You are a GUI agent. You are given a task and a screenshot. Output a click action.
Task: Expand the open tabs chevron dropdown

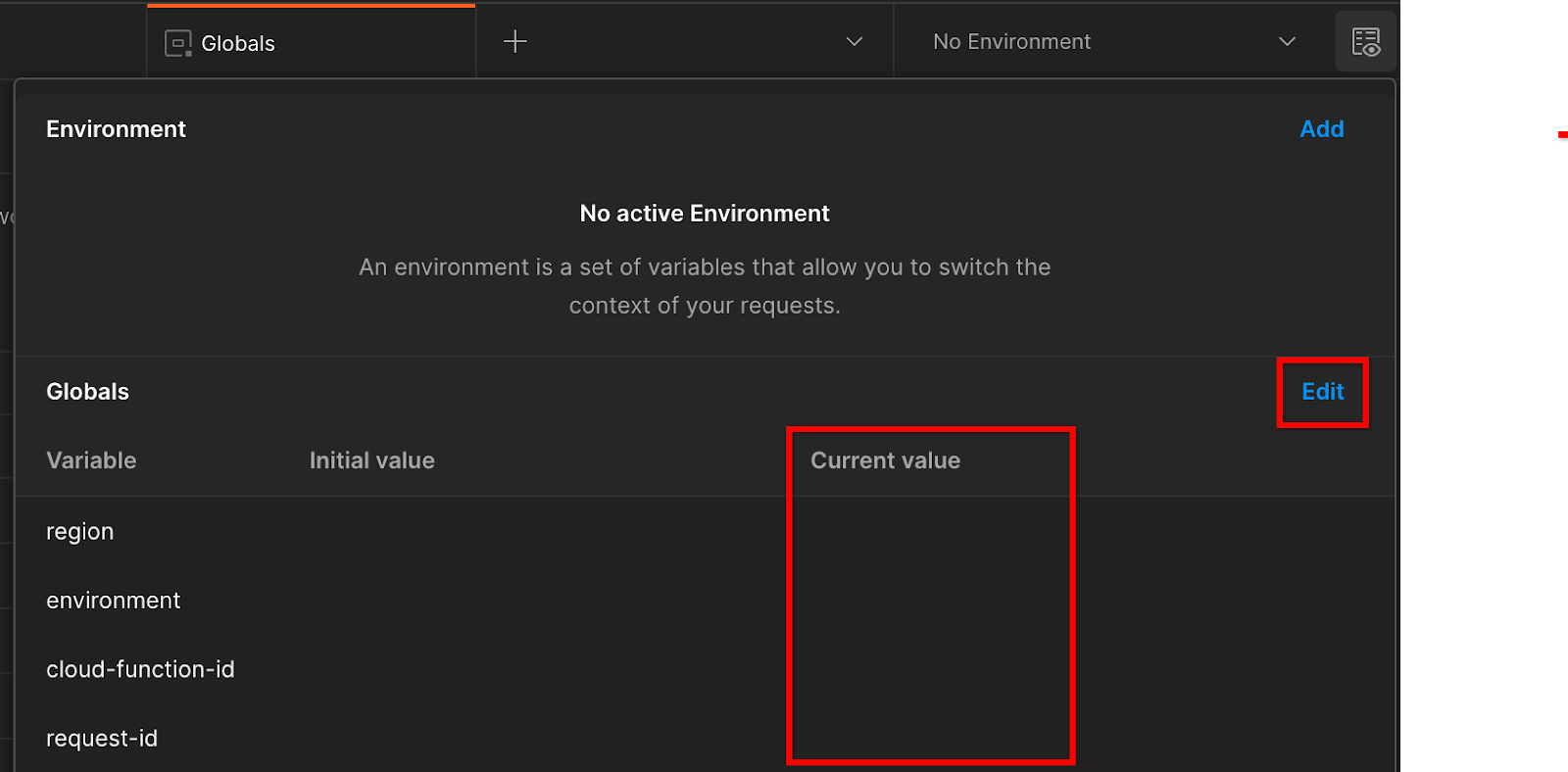(854, 41)
